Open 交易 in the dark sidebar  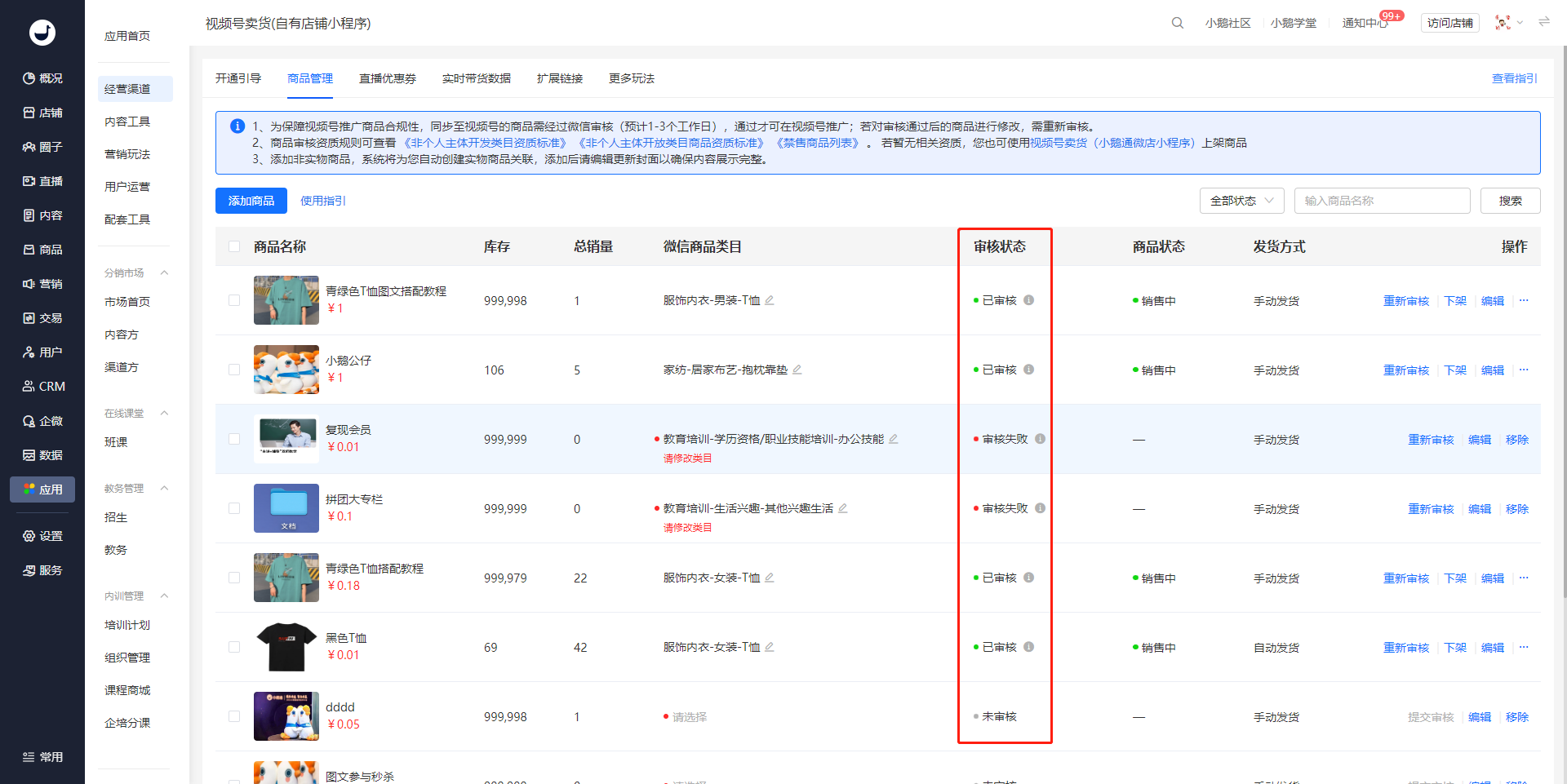coord(42,318)
